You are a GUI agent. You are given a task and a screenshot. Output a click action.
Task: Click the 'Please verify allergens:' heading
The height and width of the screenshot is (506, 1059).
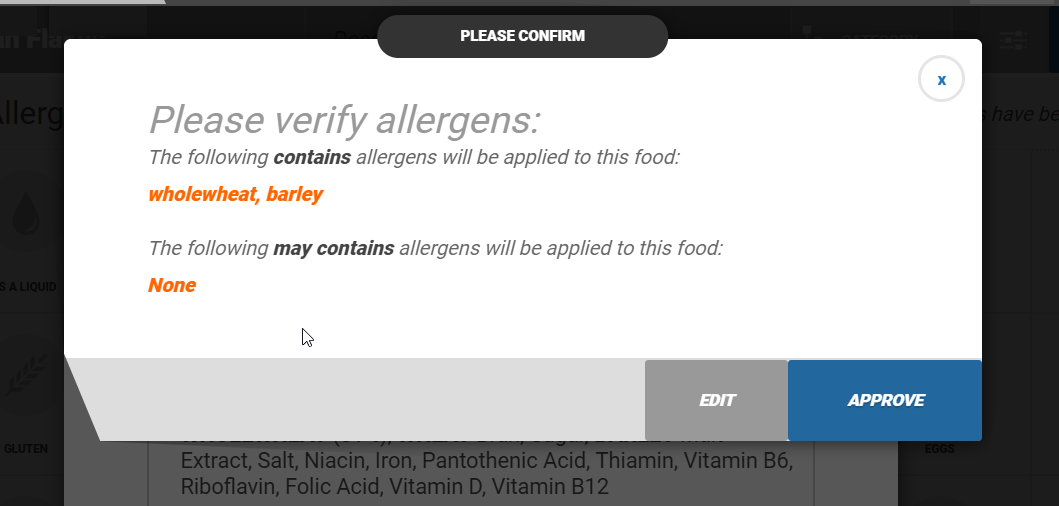click(x=344, y=121)
